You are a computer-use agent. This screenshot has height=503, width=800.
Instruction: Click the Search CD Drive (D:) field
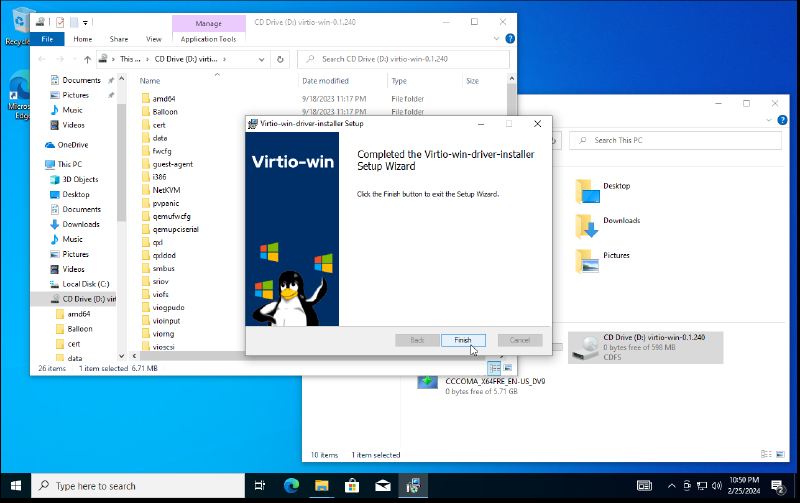(403, 59)
